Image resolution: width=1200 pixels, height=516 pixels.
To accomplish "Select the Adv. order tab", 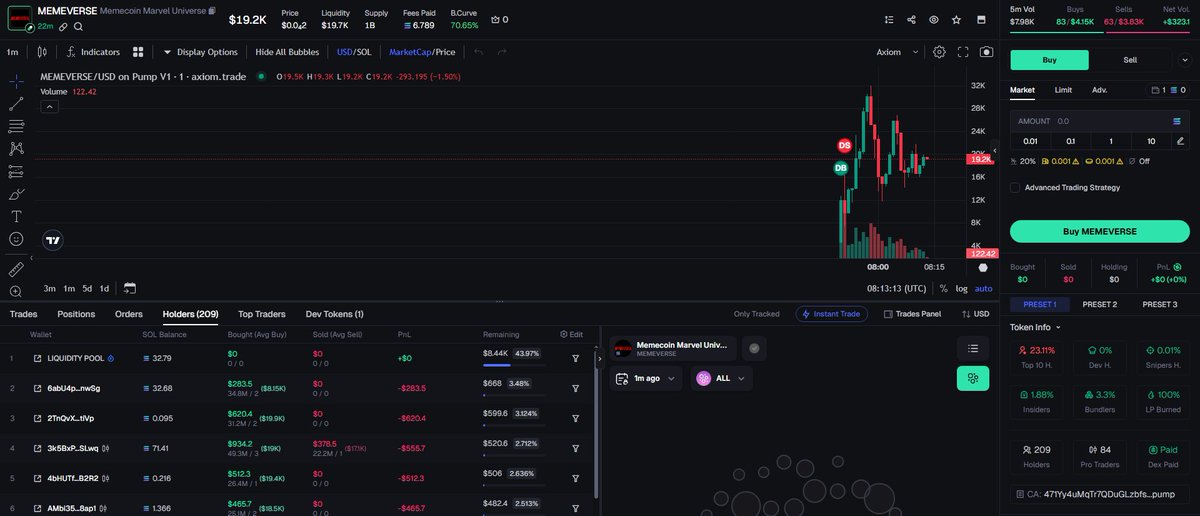I will pyautogui.click(x=1099, y=90).
